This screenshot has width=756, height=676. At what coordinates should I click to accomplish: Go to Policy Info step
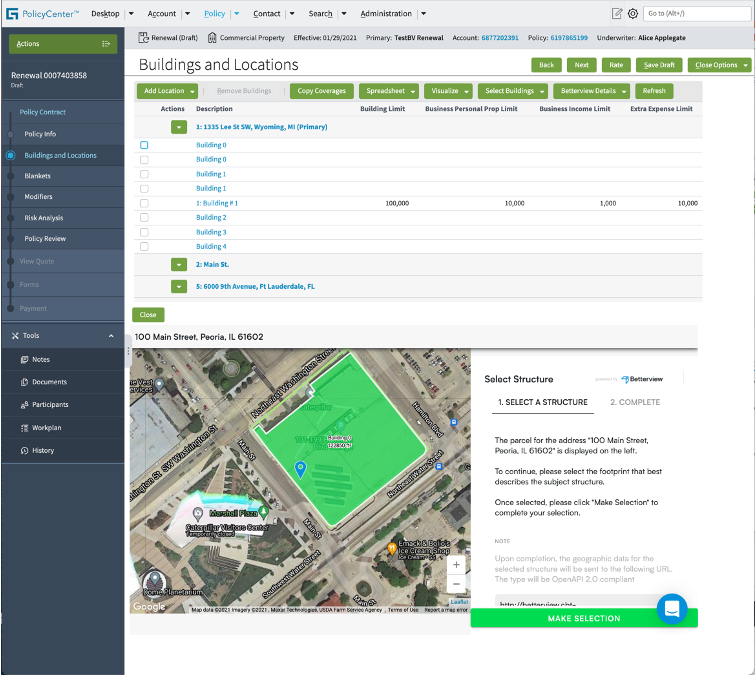pos(40,135)
